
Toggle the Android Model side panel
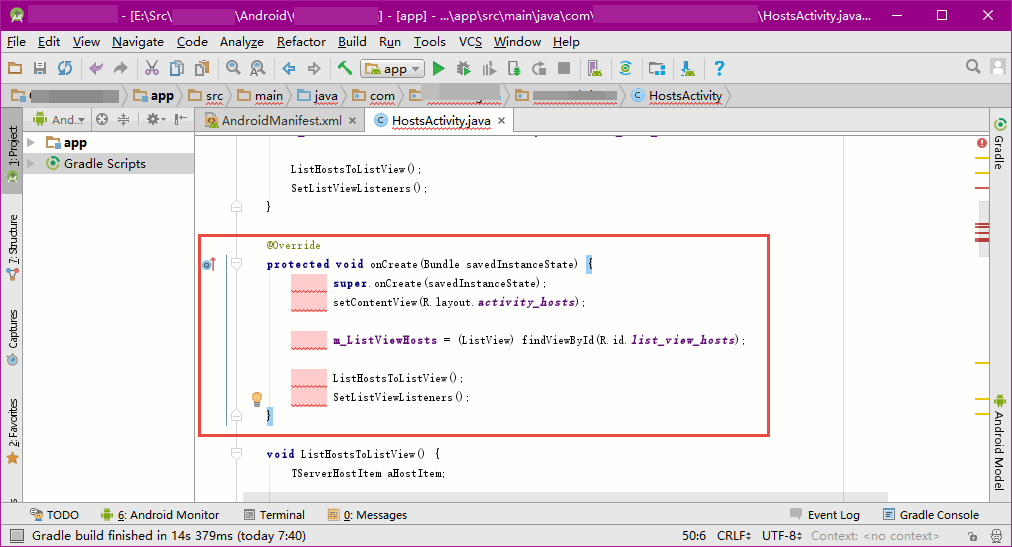tap(1000, 442)
